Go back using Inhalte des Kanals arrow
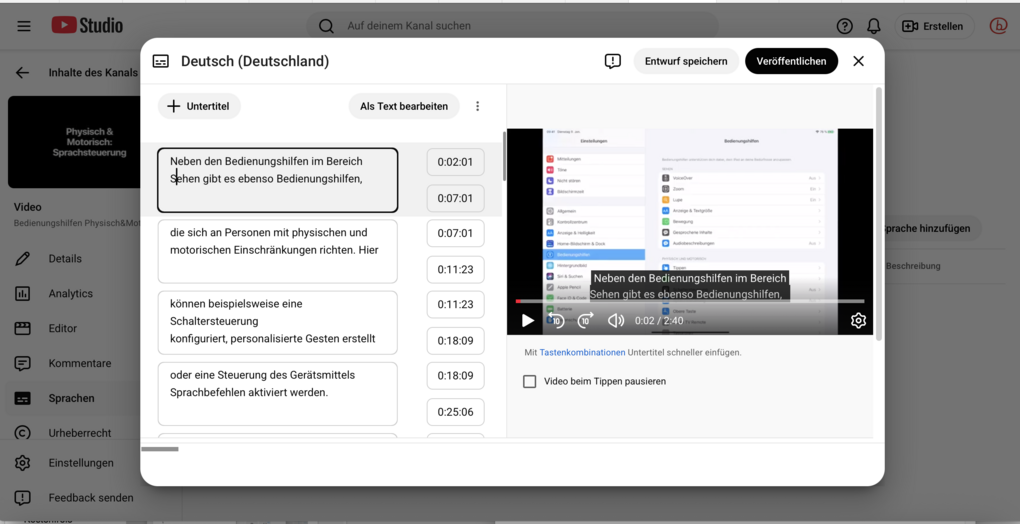Screen dimensions: 1020x524 click(x=23, y=73)
